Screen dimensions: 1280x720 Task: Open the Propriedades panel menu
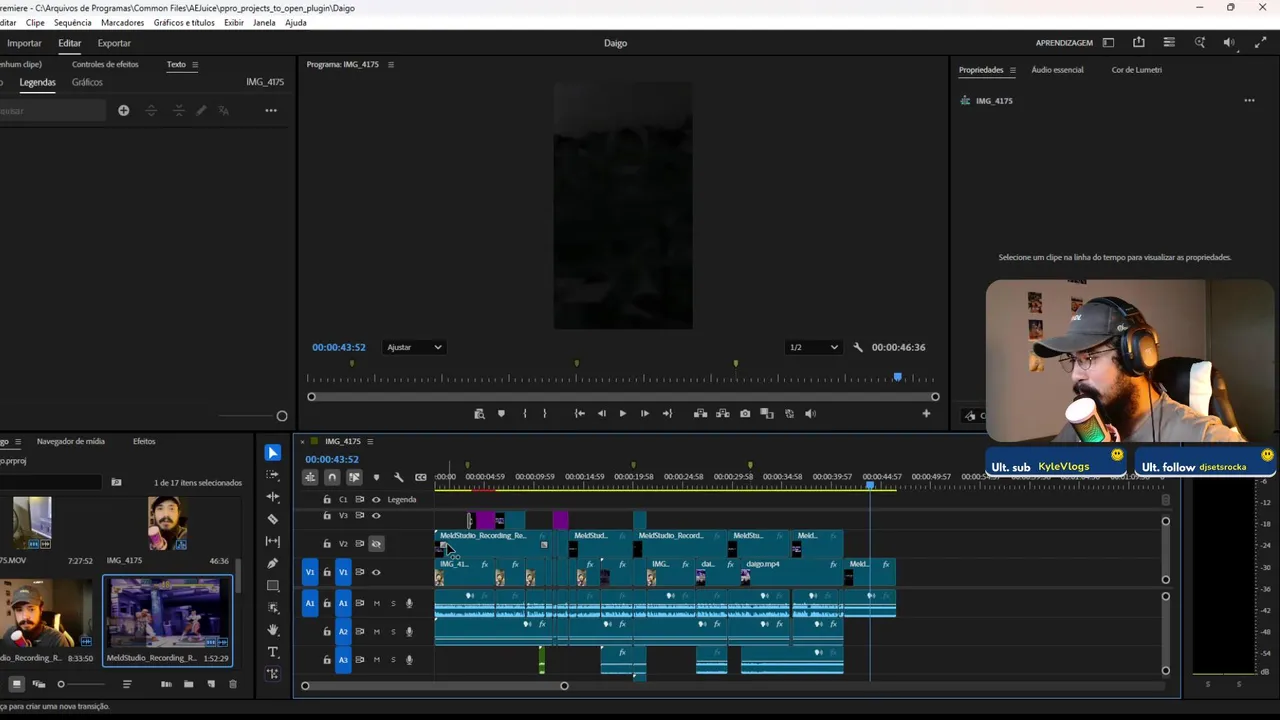coord(1012,70)
